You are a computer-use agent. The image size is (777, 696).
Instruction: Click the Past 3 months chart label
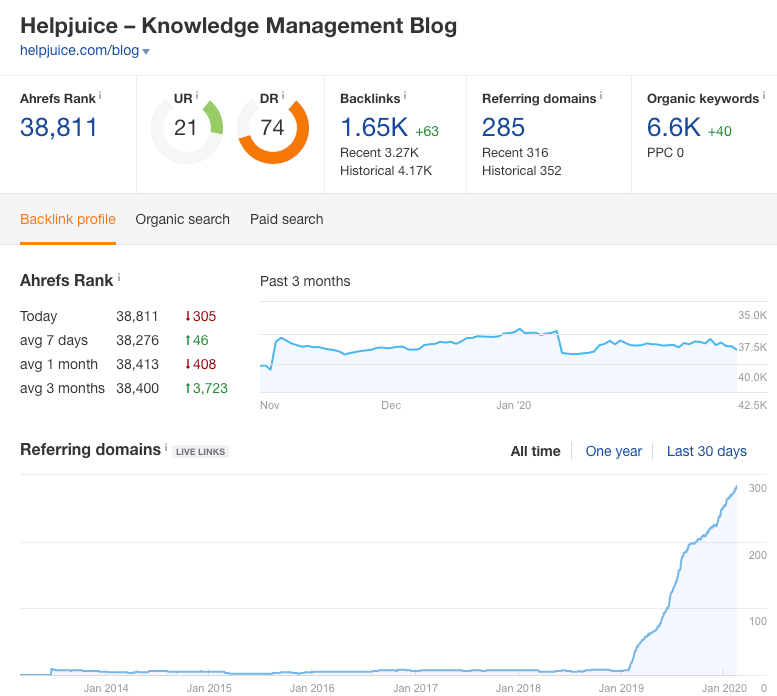tap(305, 281)
